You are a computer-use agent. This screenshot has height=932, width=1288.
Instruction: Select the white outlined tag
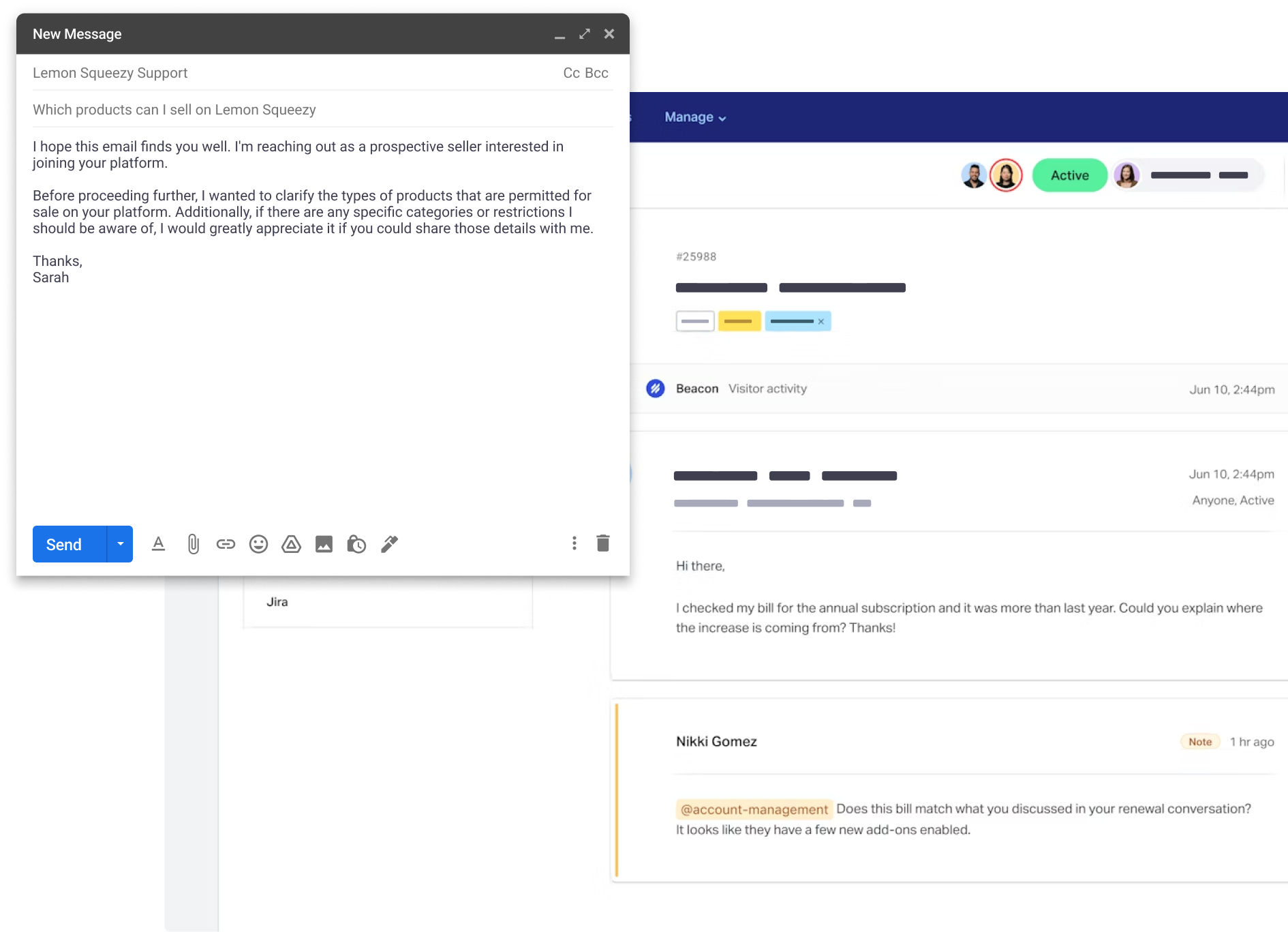tap(695, 321)
